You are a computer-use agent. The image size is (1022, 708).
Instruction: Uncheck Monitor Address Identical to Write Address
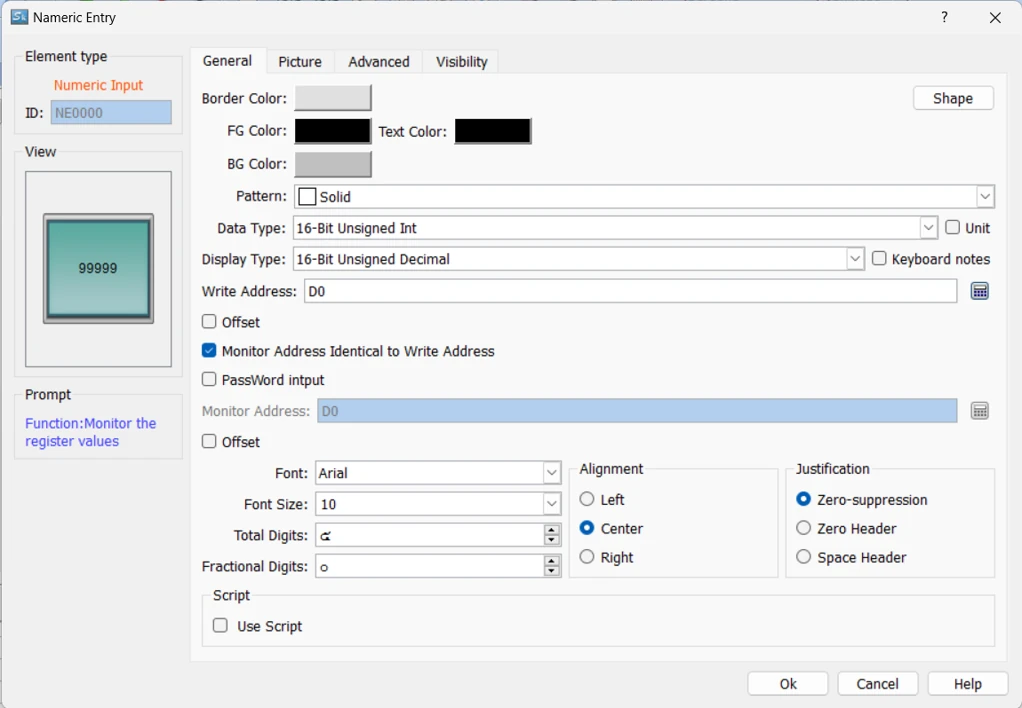pos(209,351)
